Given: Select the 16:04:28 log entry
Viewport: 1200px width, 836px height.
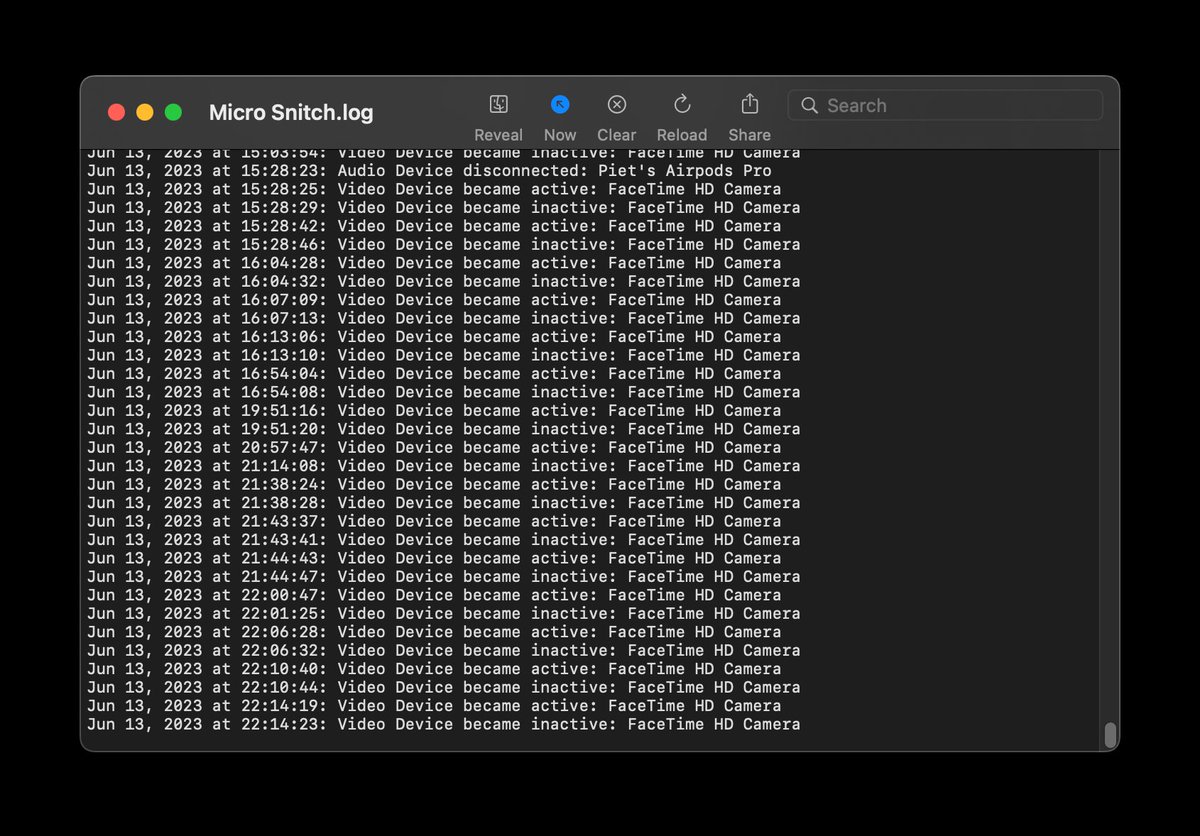Looking at the screenshot, I should [434, 263].
